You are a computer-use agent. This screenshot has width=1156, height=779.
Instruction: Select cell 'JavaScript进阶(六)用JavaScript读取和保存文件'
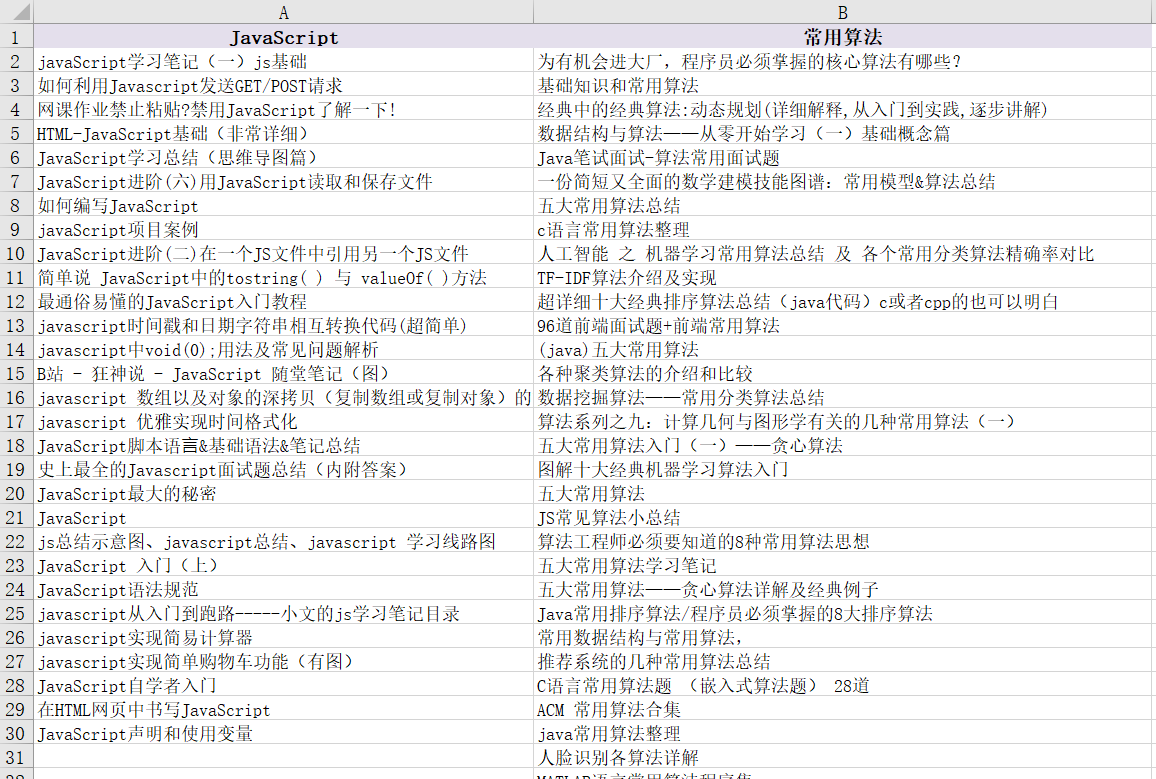tap(284, 181)
